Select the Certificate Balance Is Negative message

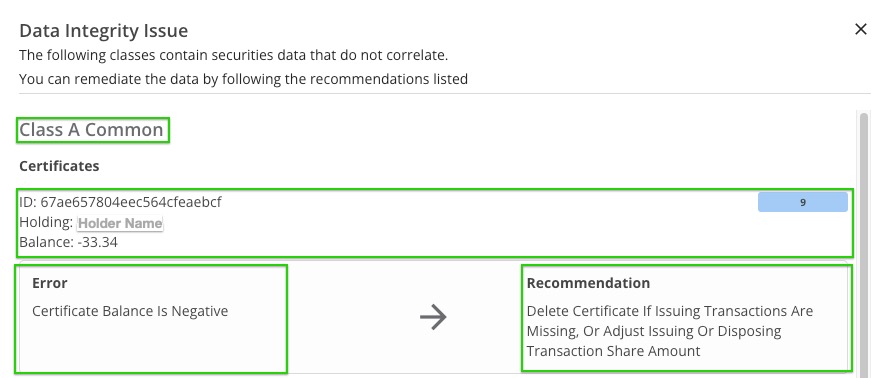tap(130, 311)
